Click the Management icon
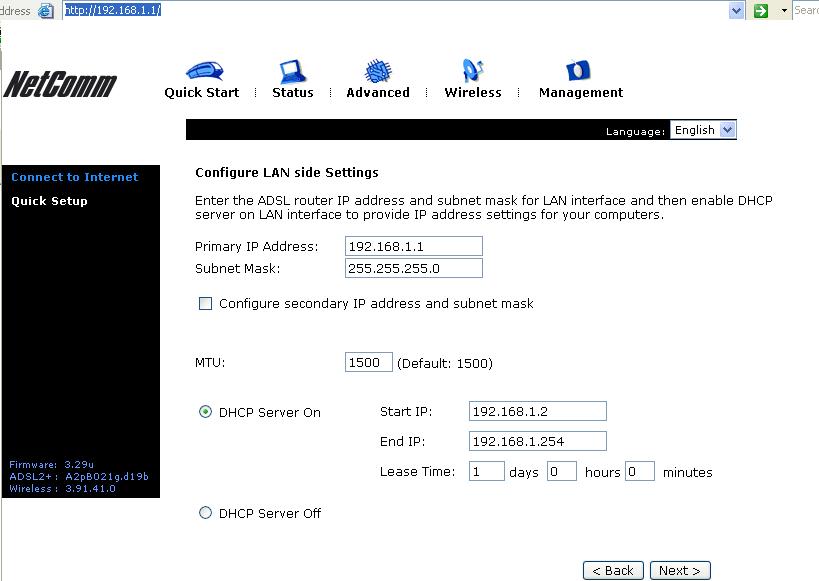The image size is (819, 581). pyautogui.click(x=578, y=71)
